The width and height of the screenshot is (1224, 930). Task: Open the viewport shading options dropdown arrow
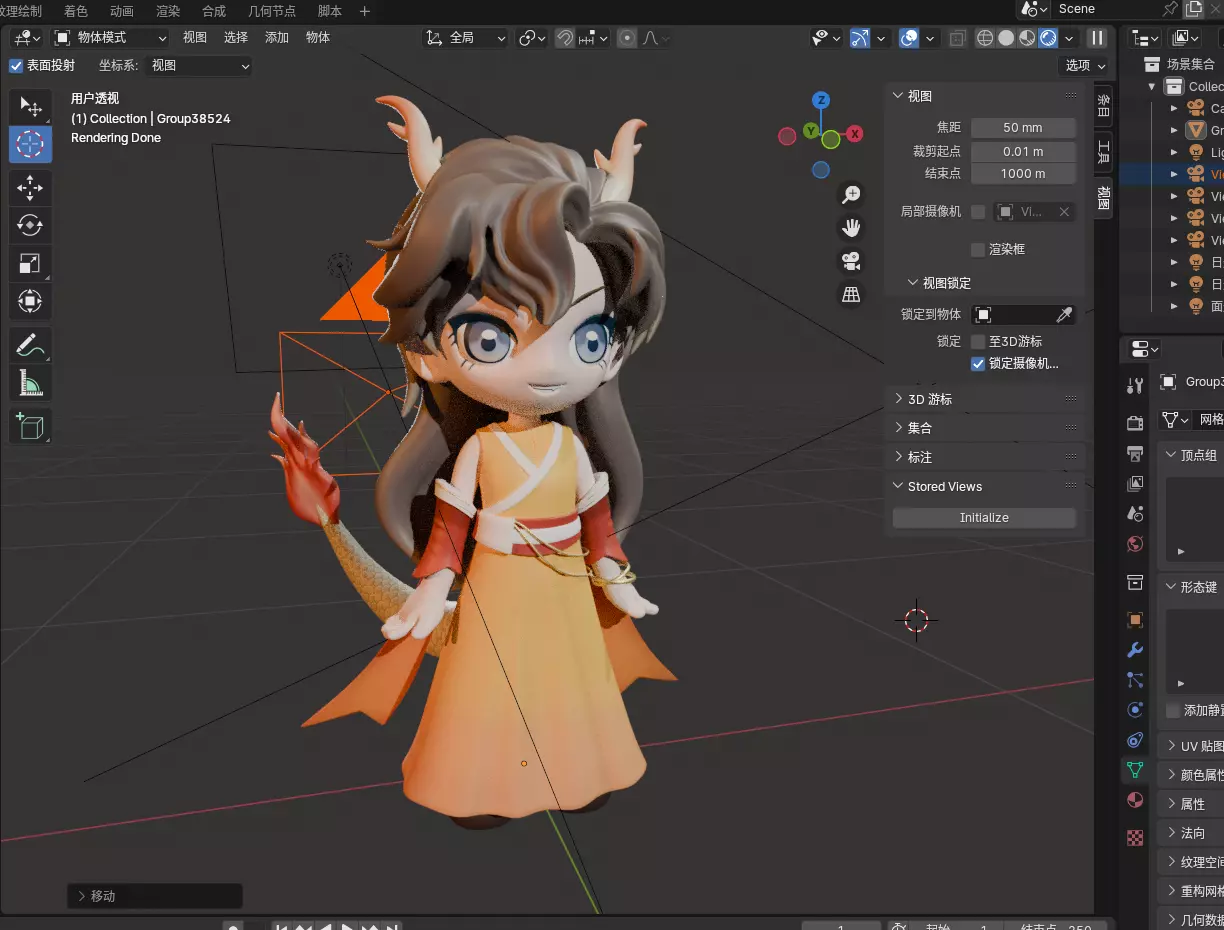pyautogui.click(x=1069, y=38)
